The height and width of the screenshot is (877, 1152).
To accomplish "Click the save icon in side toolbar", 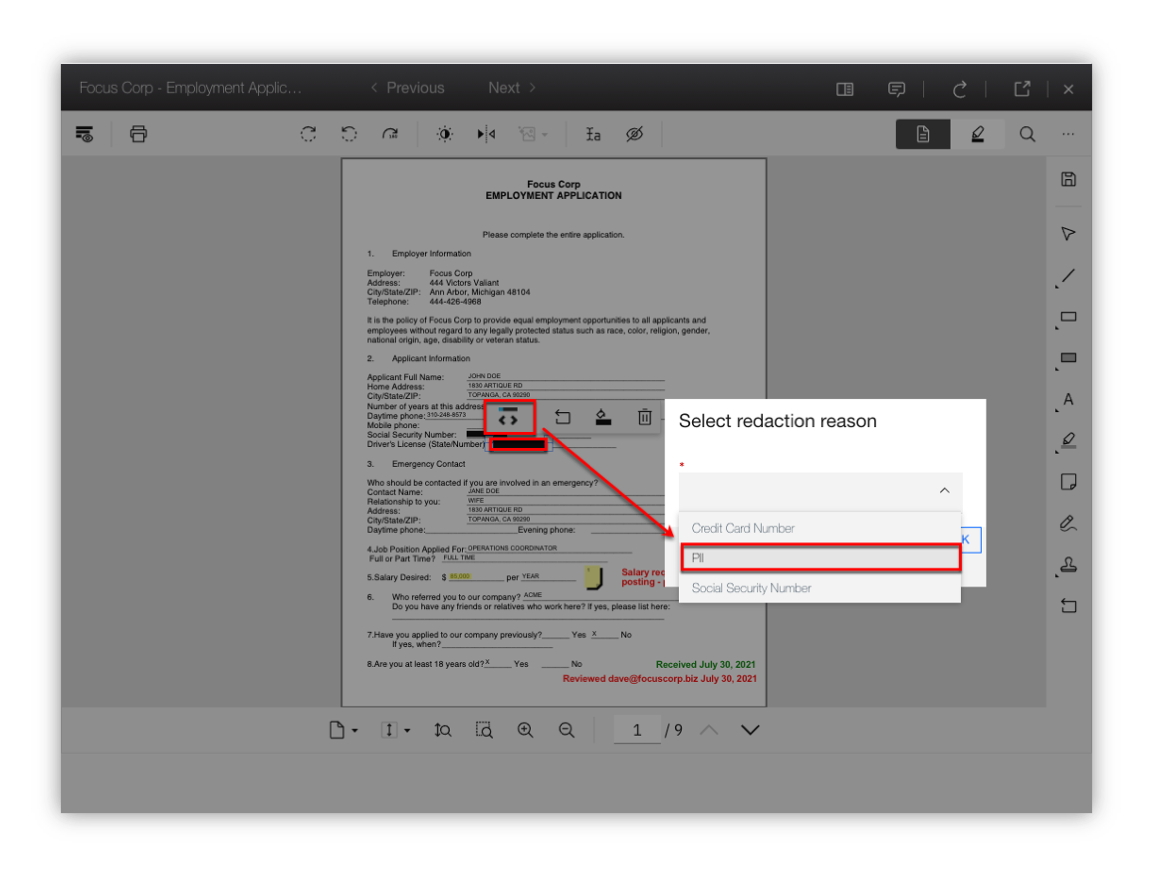I will 1068,179.
